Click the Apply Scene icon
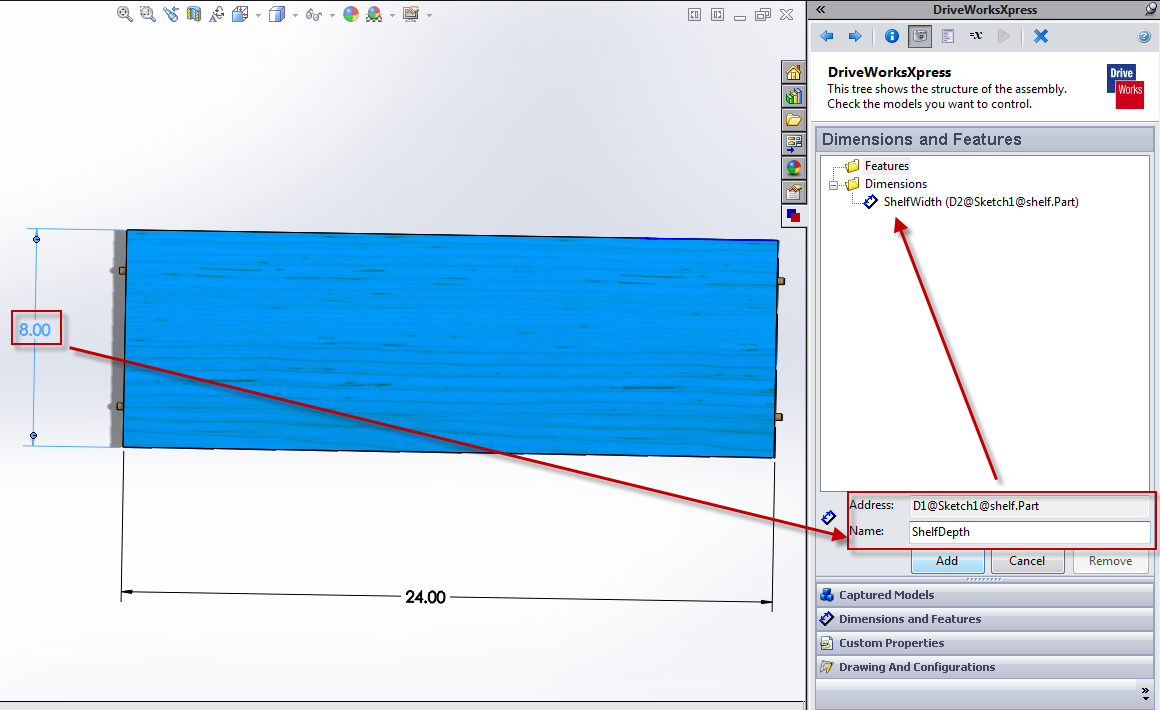Viewport: 1160px width, 710px height. click(x=374, y=14)
